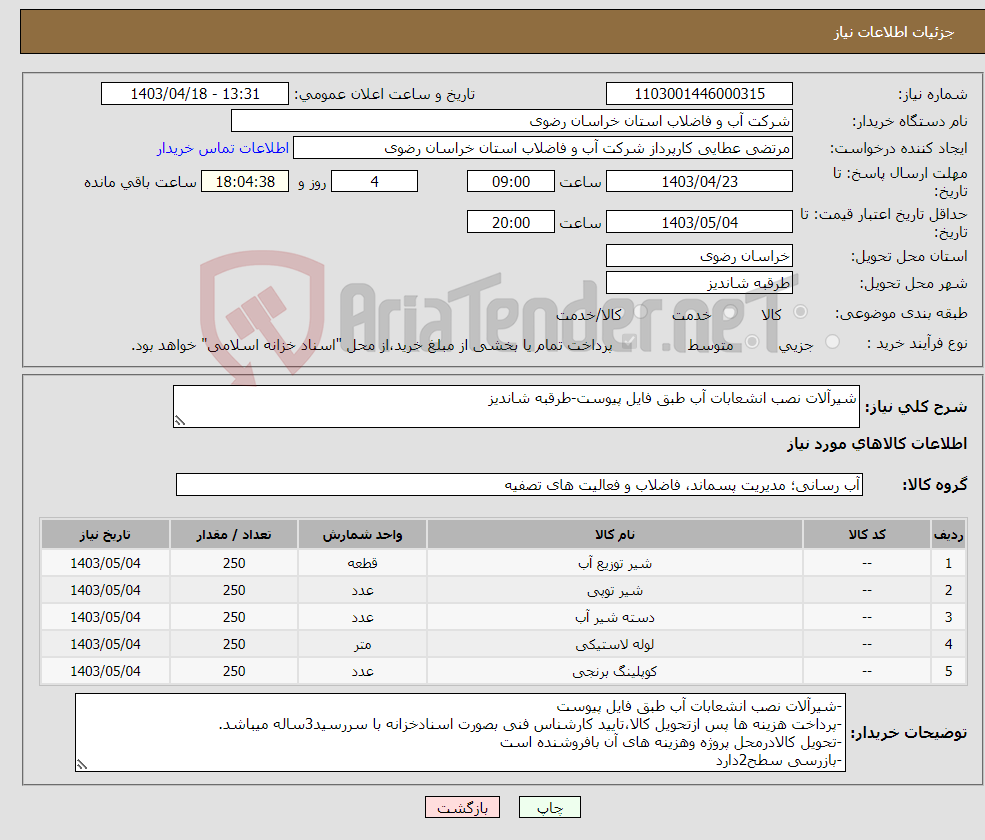Click the delivery province field خراسان رضوی
This screenshot has width=985, height=840.
(x=699, y=256)
